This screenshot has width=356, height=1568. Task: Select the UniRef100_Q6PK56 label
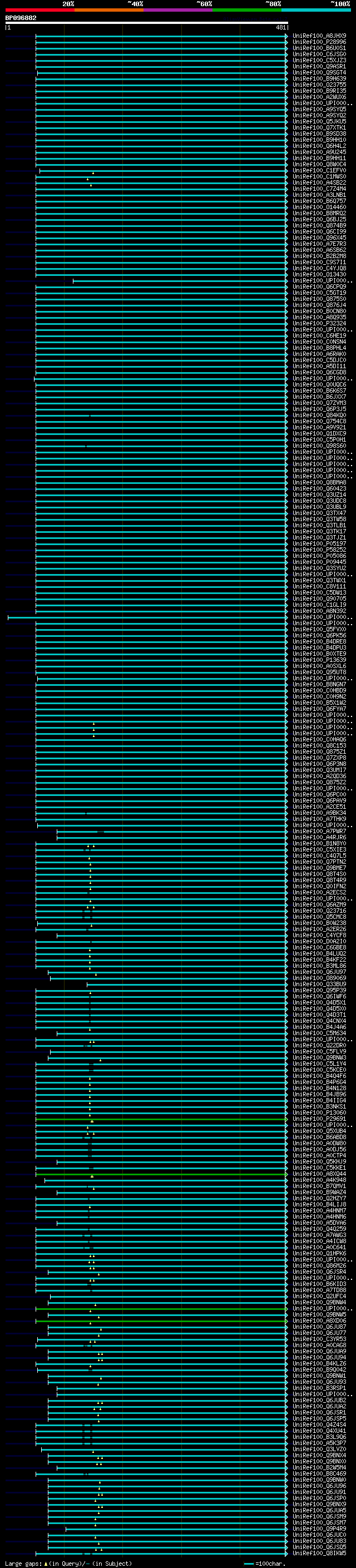click(x=319, y=635)
